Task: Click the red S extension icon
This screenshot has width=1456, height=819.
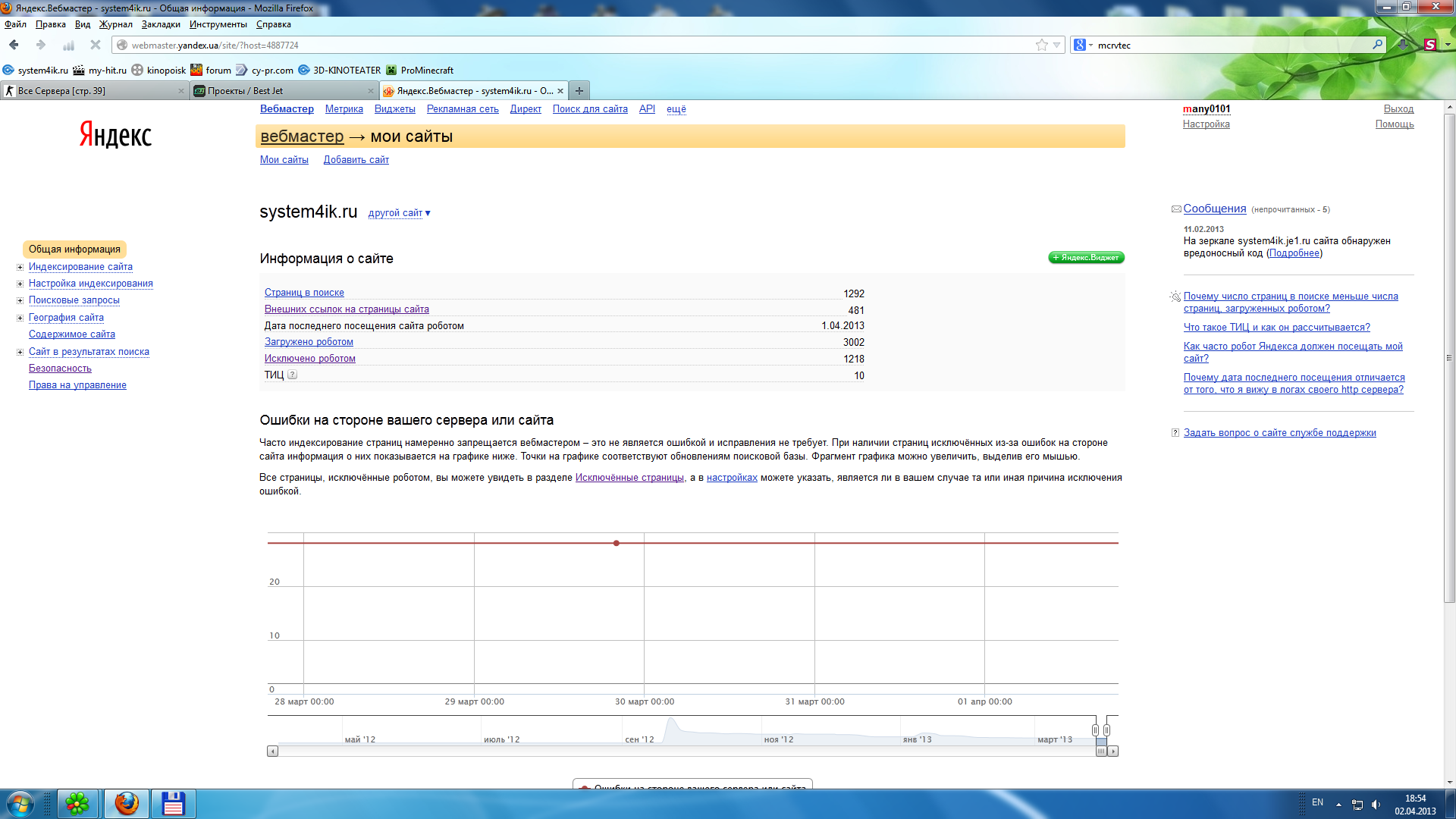Action: (1430, 45)
